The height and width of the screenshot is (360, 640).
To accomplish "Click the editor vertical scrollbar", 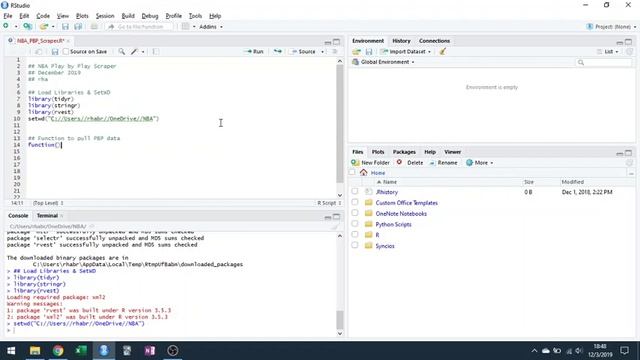I will [x=340, y=124].
